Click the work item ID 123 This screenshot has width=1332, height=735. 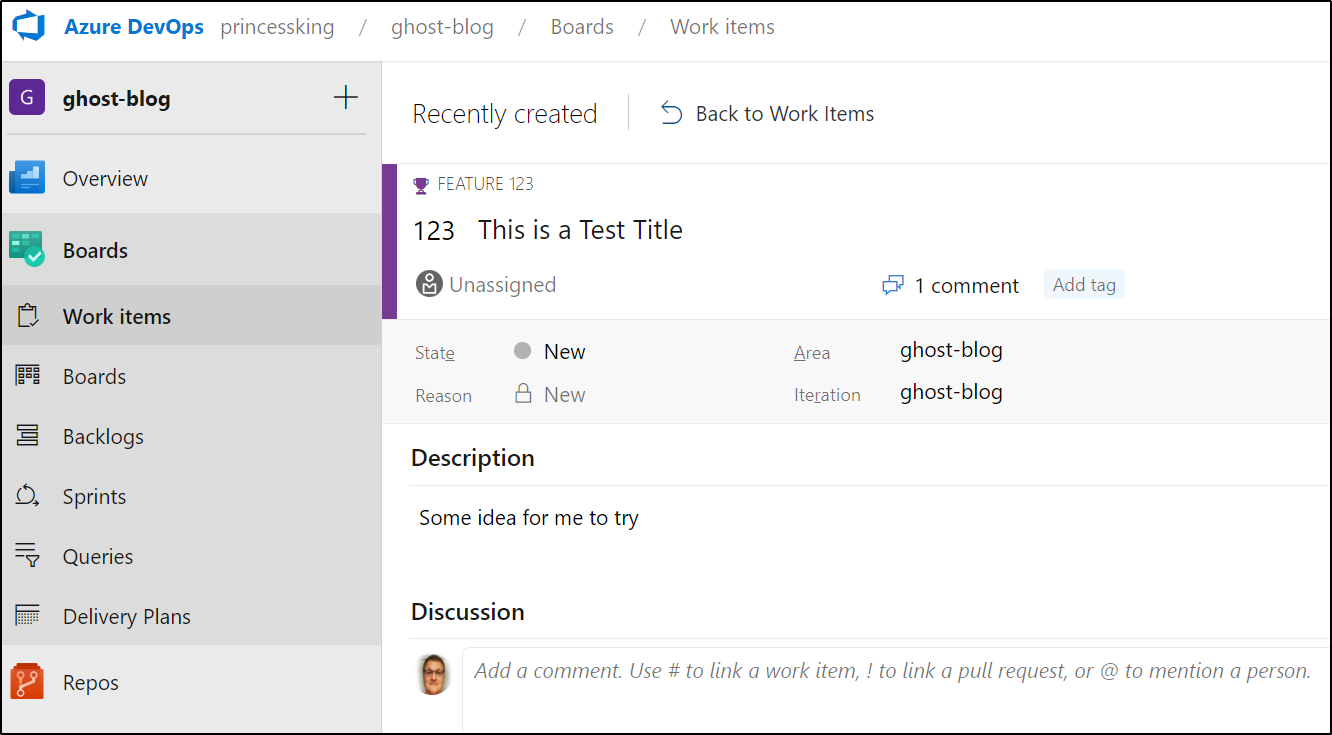(x=434, y=231)
